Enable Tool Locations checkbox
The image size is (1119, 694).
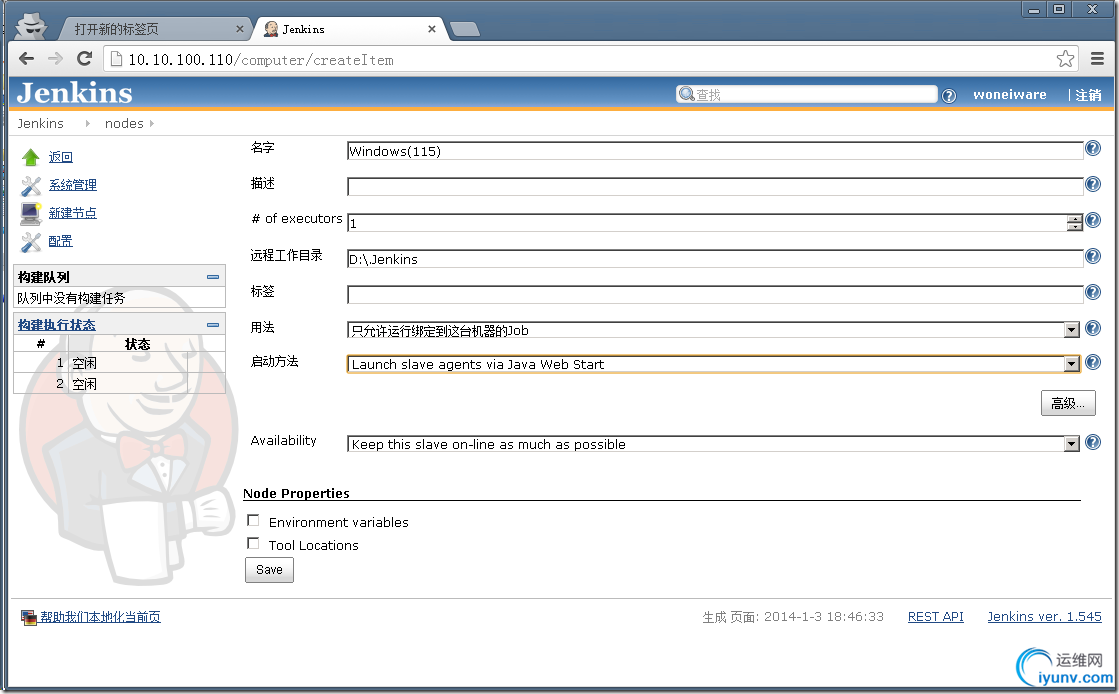[x=253, y=543]
